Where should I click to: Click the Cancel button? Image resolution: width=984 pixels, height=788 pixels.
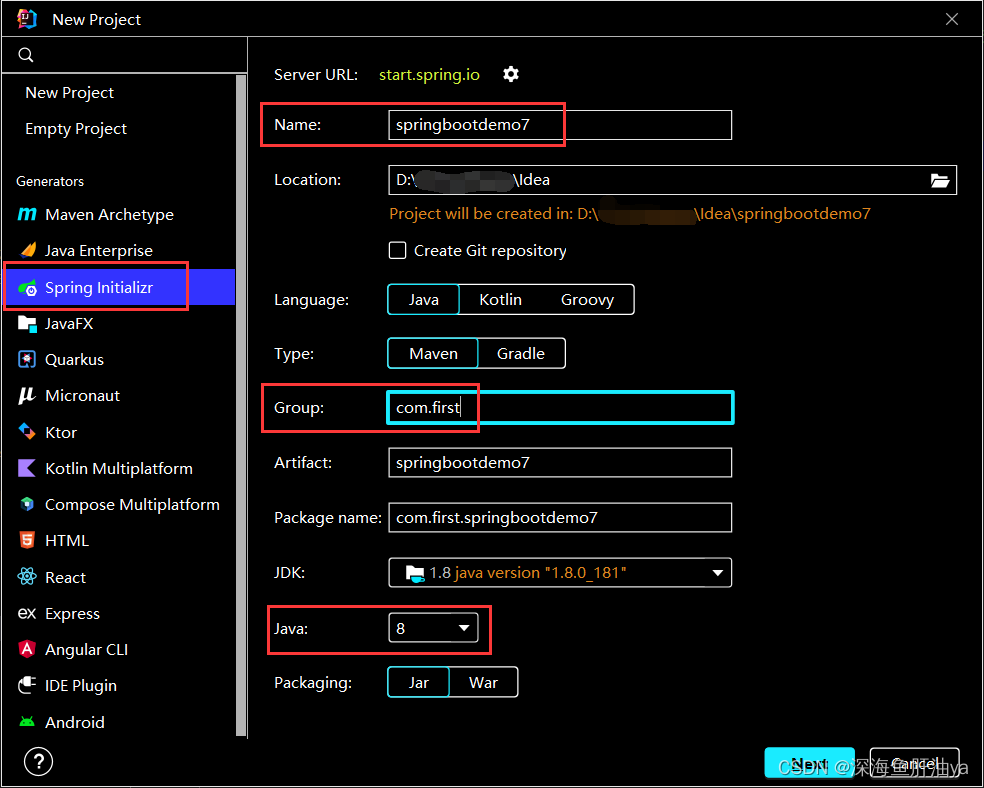pyautogui.click(x=914, y=764)
